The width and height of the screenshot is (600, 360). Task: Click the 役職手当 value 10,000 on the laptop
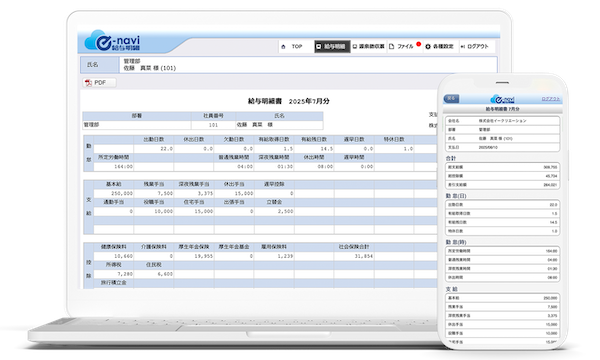pos(153,212)
